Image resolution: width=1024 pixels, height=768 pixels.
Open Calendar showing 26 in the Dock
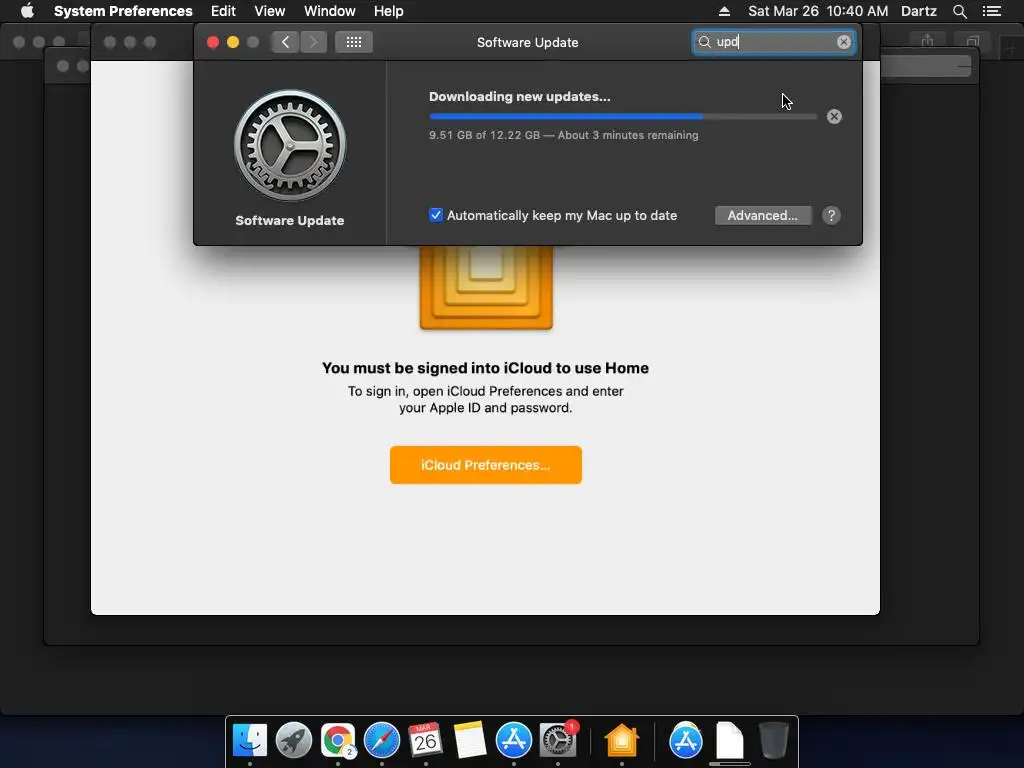pyautogui.click(x=426, y=740)
